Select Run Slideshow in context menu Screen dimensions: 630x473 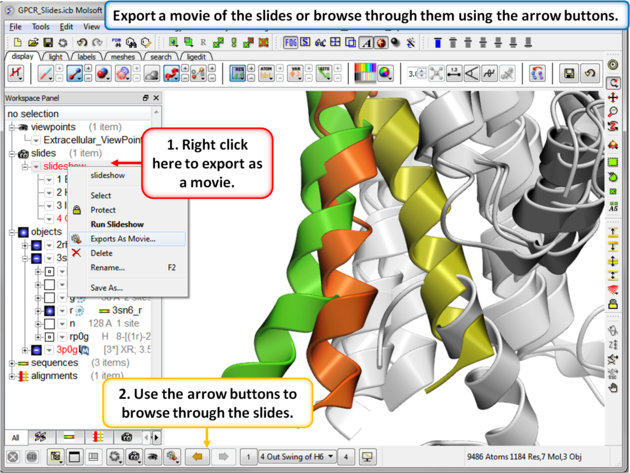click(x=117, y=224)
